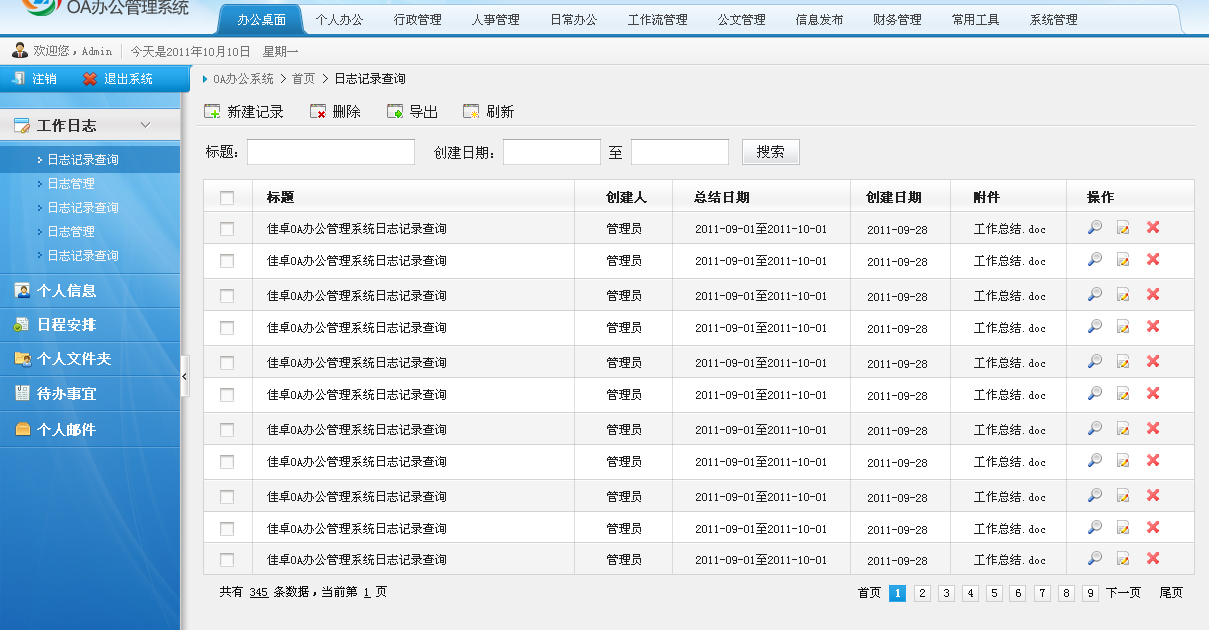The image size is (1209, 630).
Task: Expand the 个人信息 sidebar section
Action: tap(90, 291)
